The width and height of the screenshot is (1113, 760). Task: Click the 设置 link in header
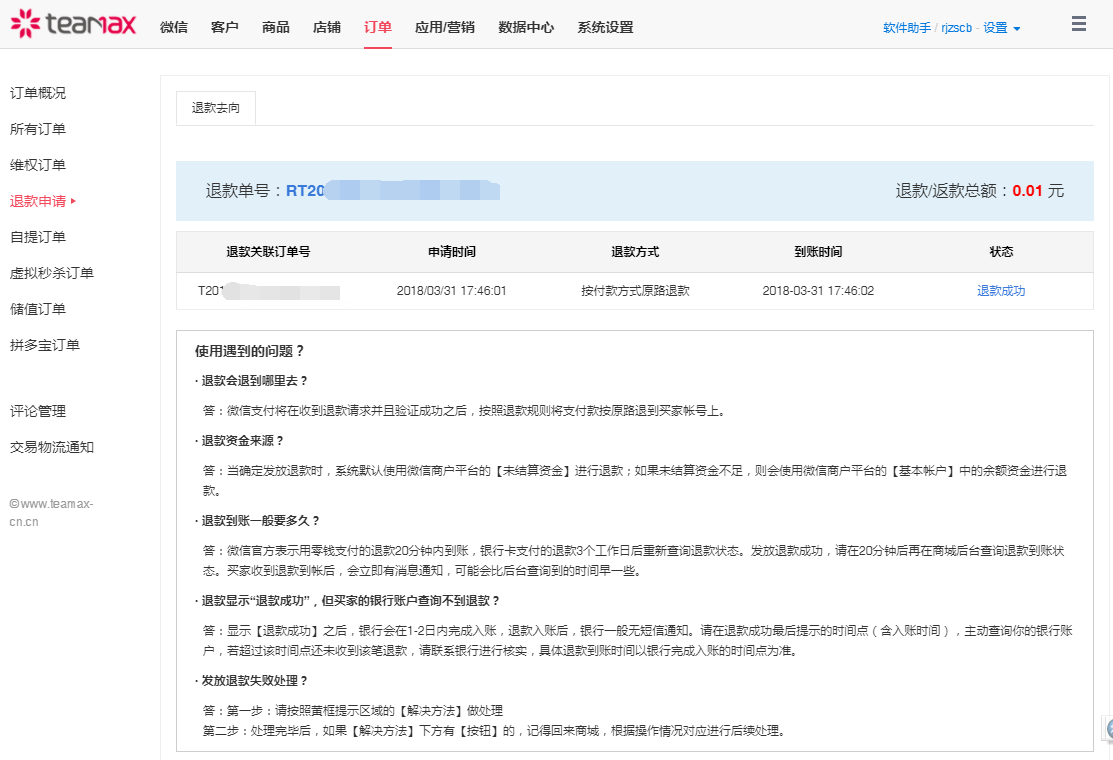pos(995,28)
